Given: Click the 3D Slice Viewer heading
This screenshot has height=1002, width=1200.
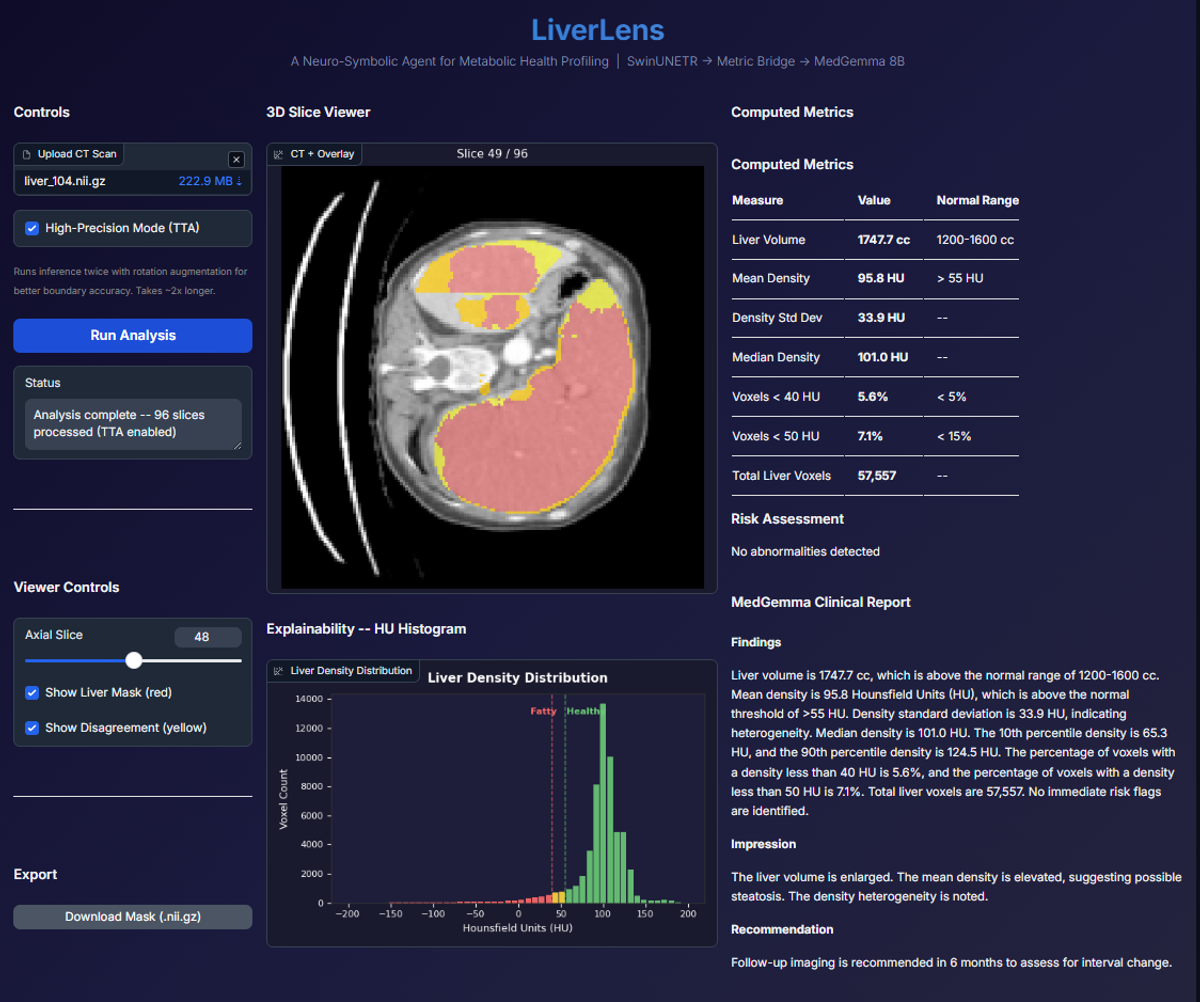Looking at the screenshot, I should coord(318,112).
